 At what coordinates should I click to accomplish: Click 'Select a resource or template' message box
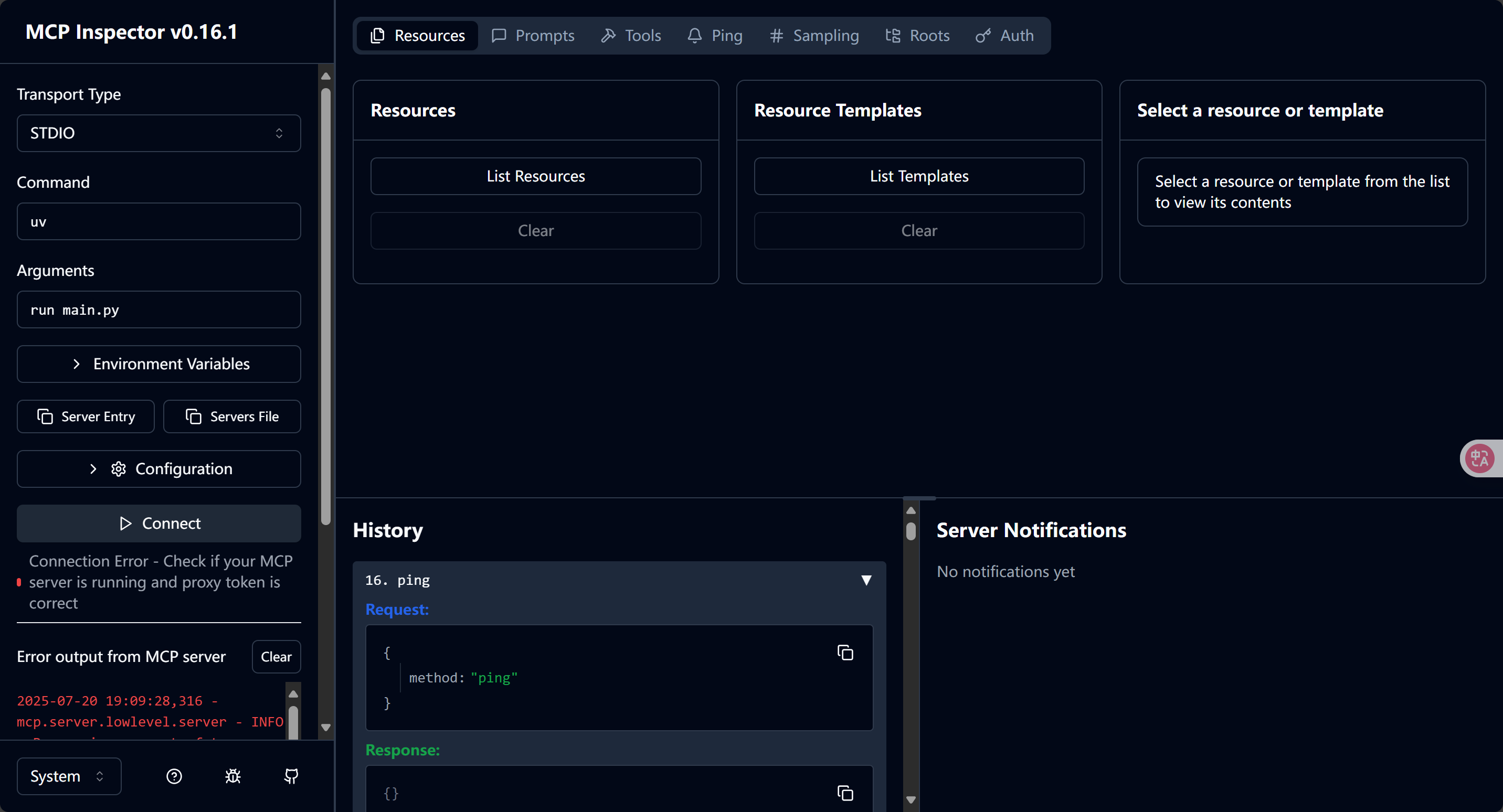click(x=1301, y=192)
